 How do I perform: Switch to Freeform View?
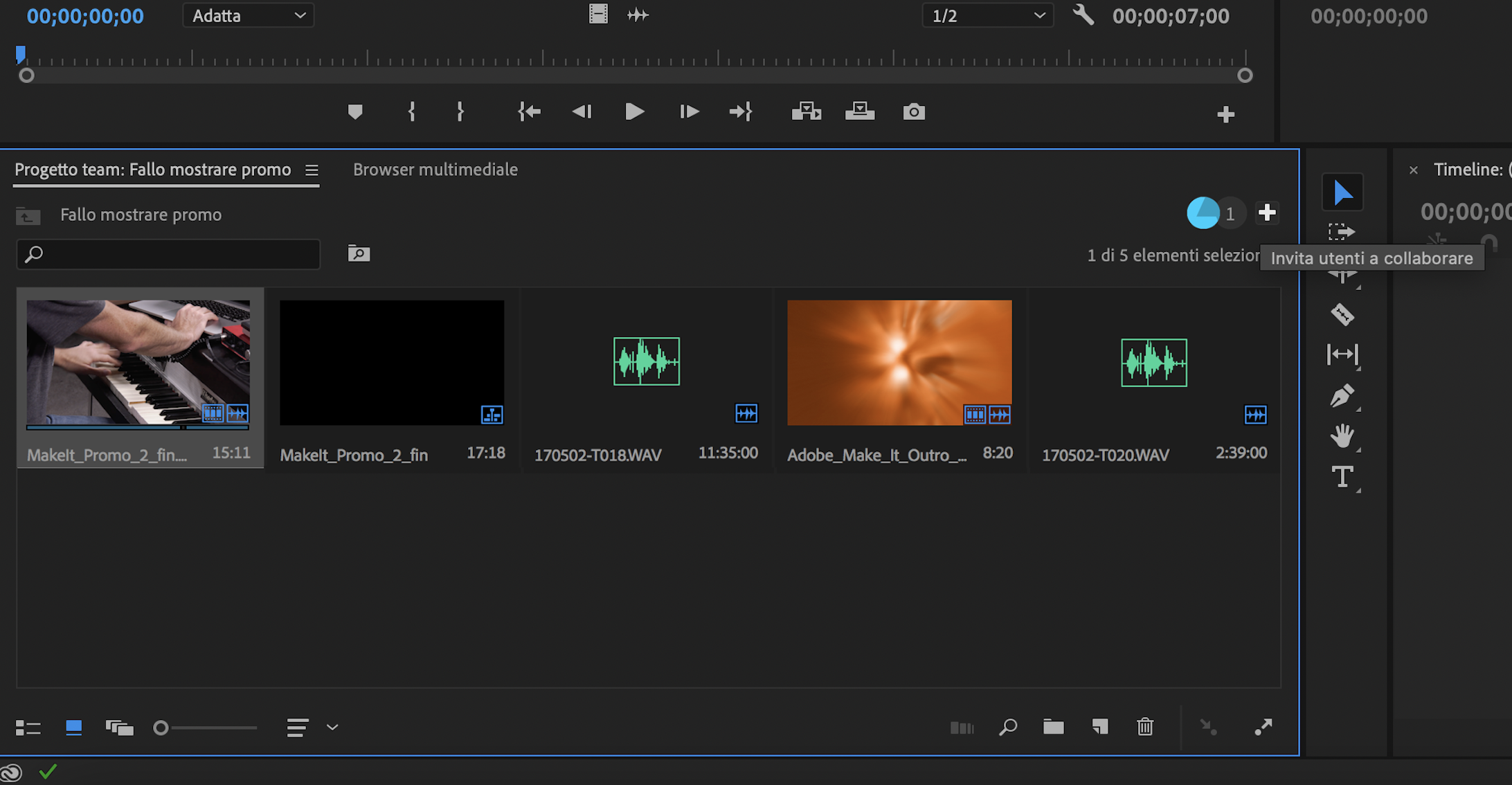click(x=119, y=728)
